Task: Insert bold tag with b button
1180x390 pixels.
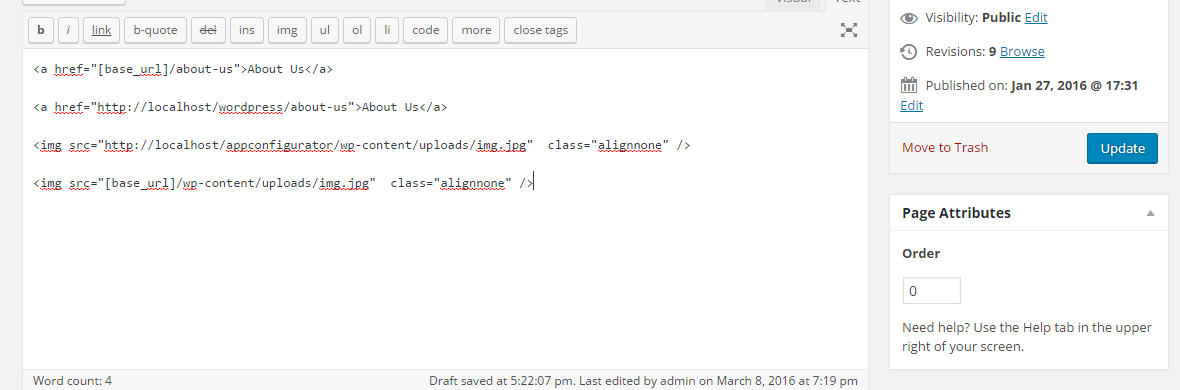Action: click(41, 30)
